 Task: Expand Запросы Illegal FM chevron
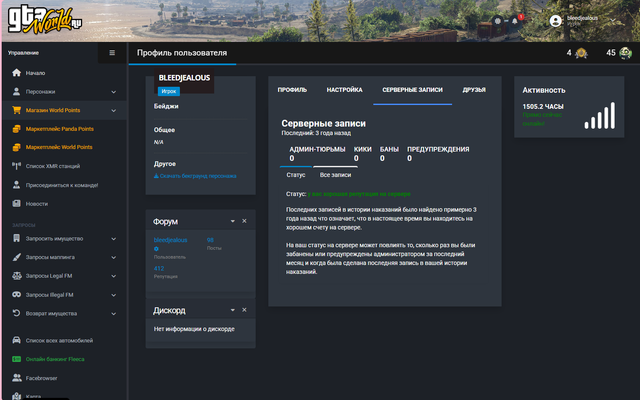(113, 295)
